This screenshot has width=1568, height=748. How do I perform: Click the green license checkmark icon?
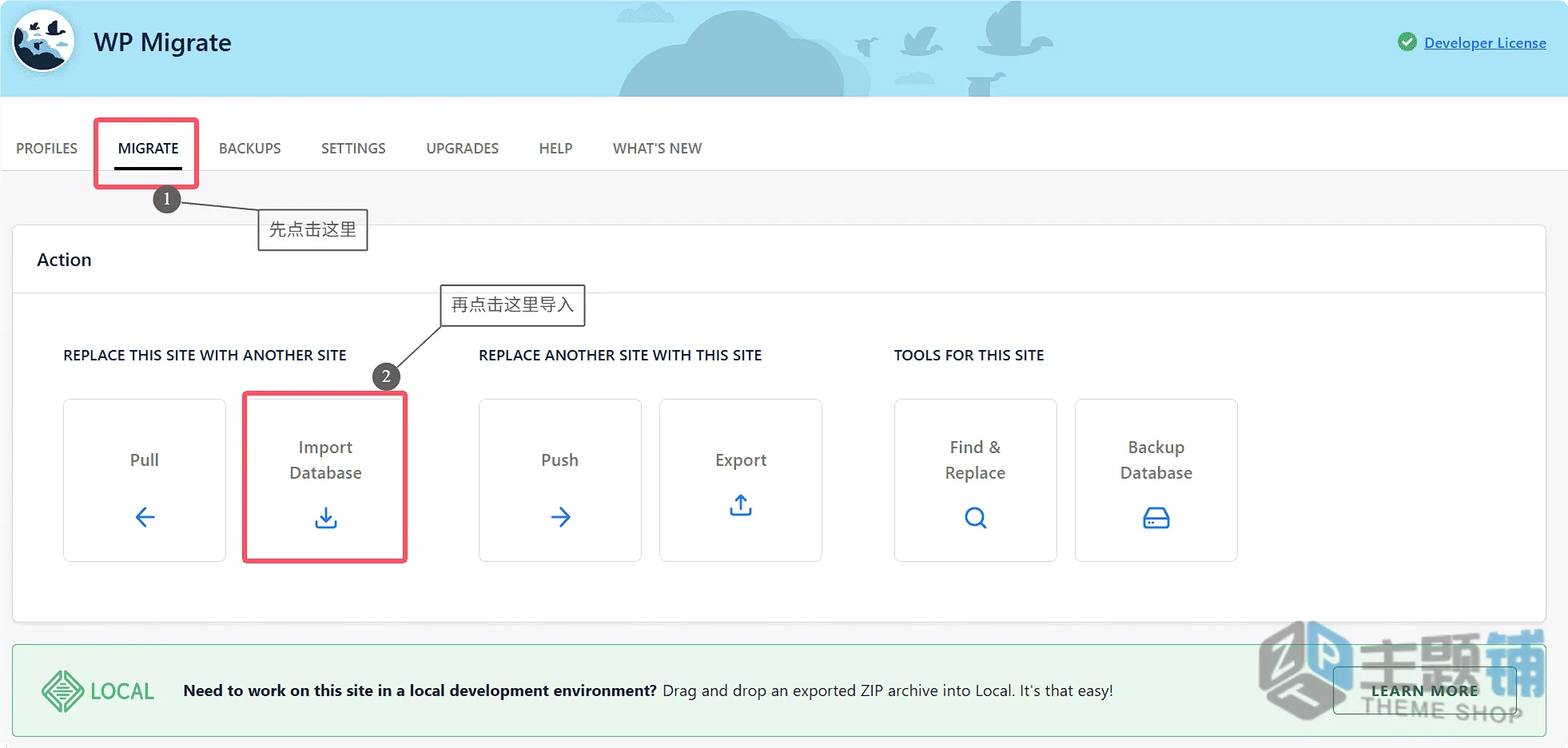tap(1407, 42)
